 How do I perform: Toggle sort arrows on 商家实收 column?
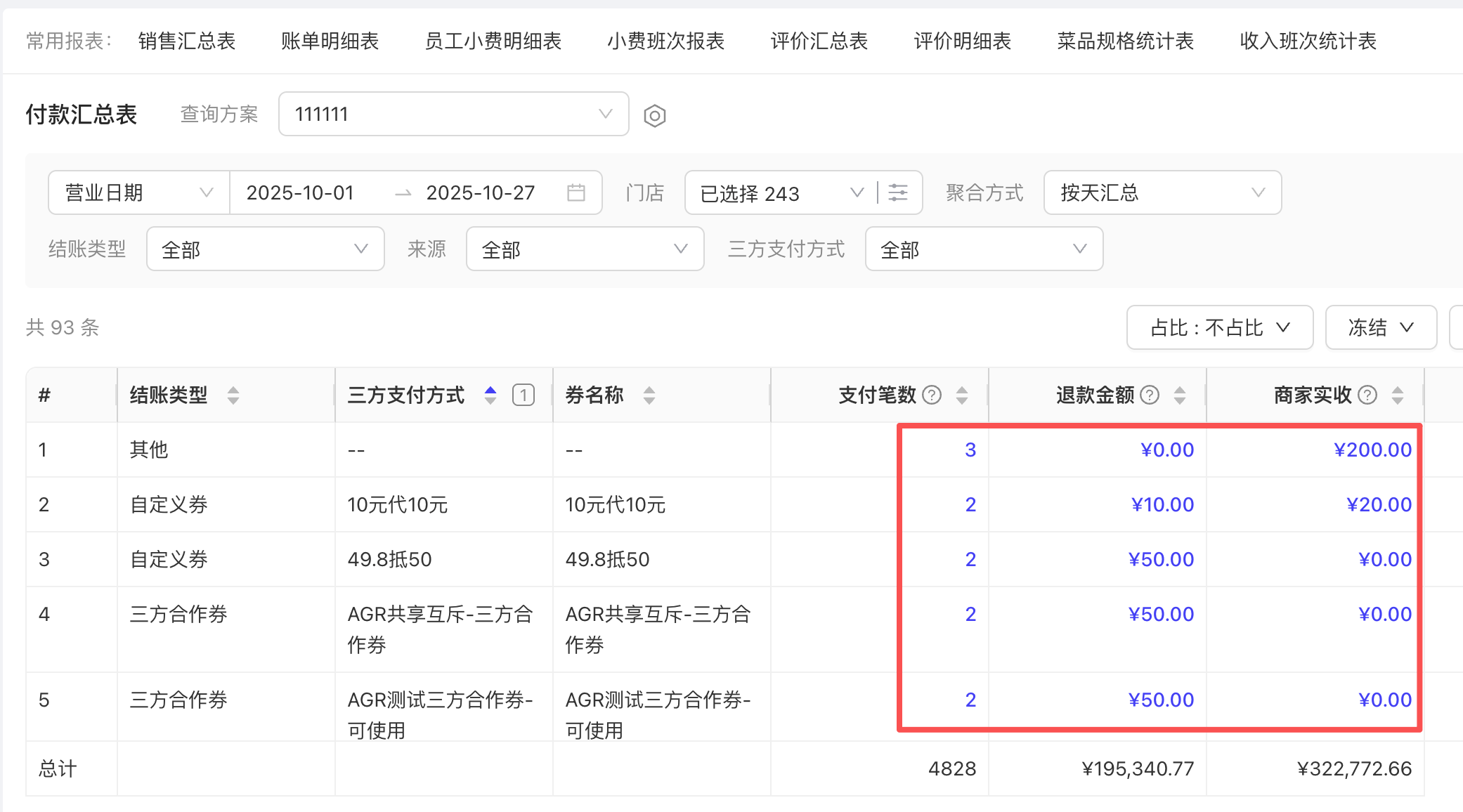click(1398, 395)
